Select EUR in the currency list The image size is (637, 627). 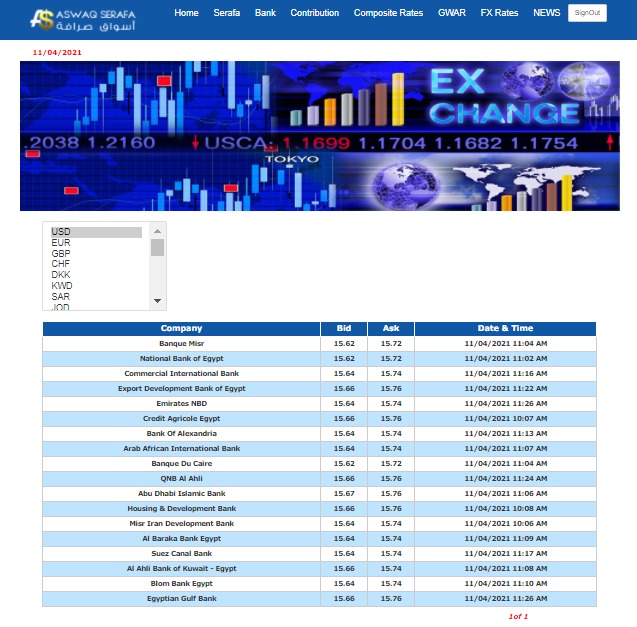(x=96, y=243)
